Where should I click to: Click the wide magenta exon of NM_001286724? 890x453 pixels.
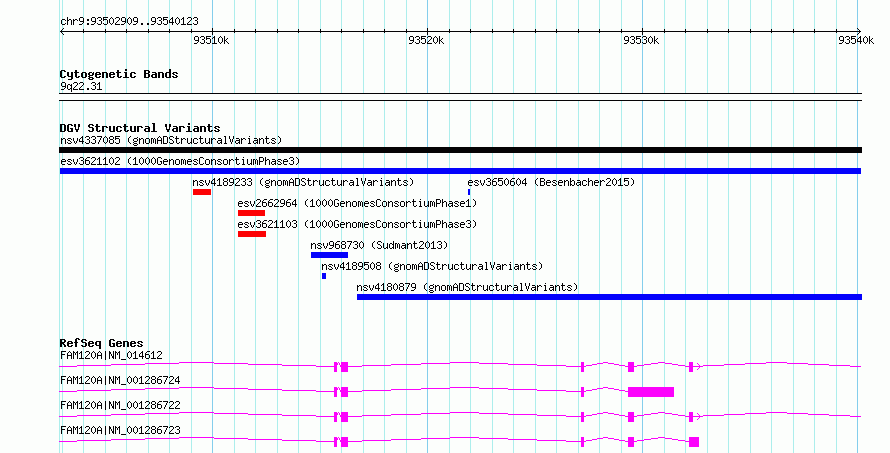point(651,392)
